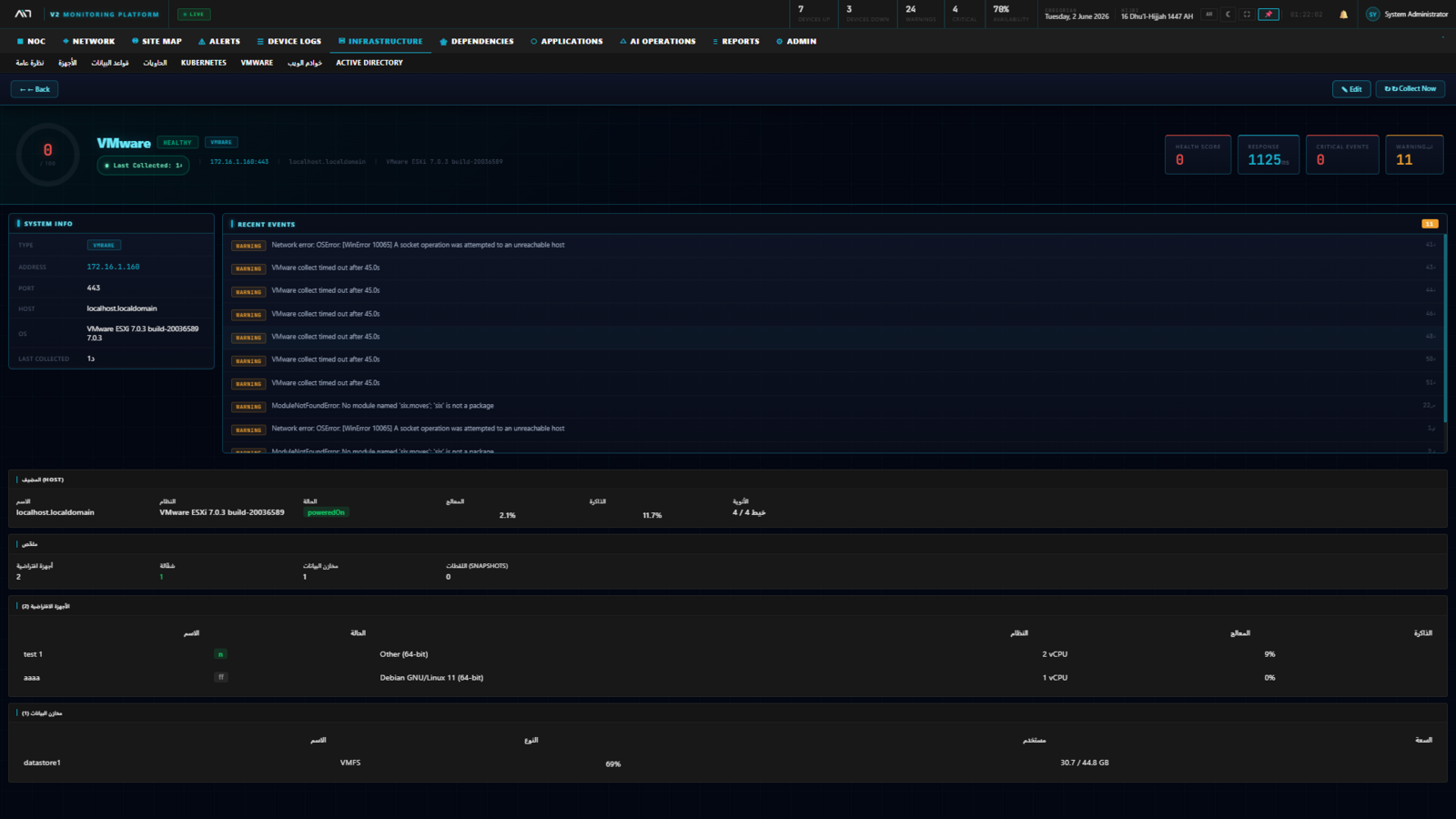Screen dimensions: 1456x819
Task: Click Collect Now button
Action: 1410,89
